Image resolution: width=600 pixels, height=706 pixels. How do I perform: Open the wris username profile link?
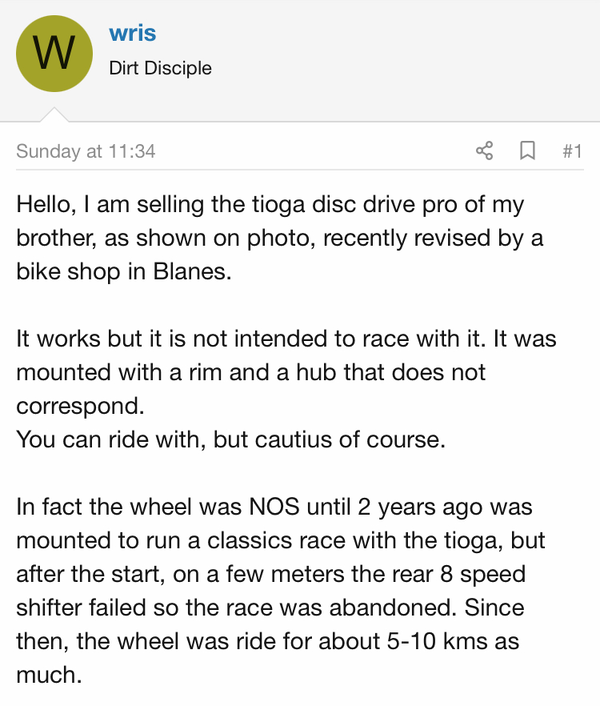pyautogui.click(x=132, y=33)
